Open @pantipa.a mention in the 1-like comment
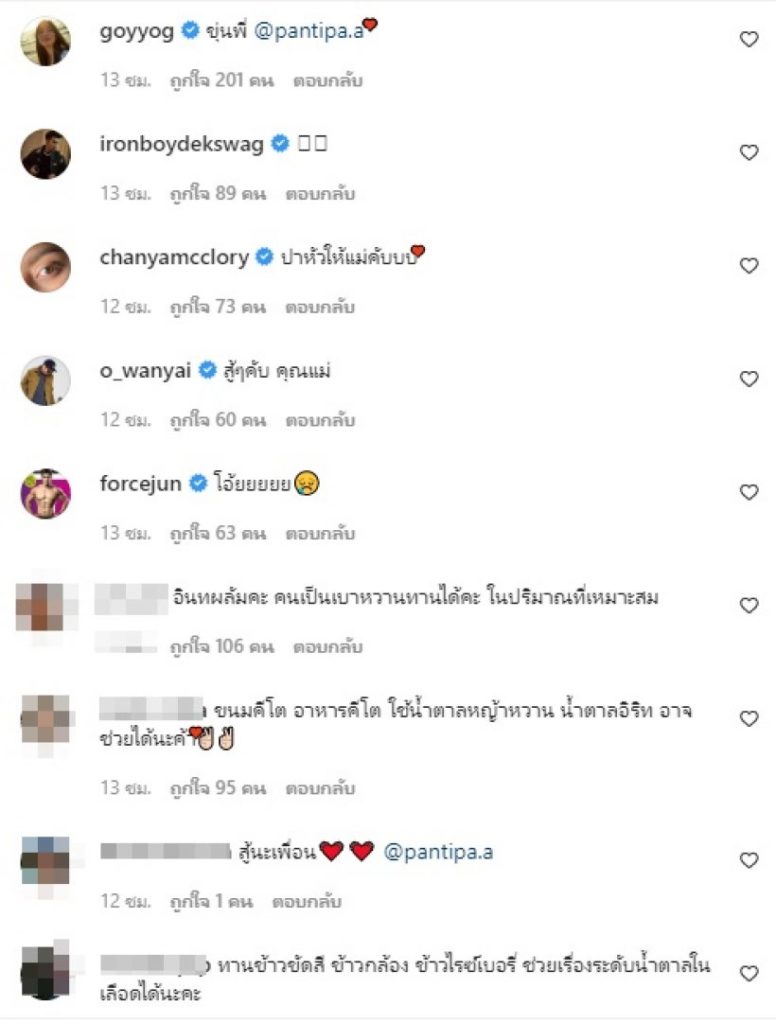This screenshot has width=776, height=1024. click(438, 852)
